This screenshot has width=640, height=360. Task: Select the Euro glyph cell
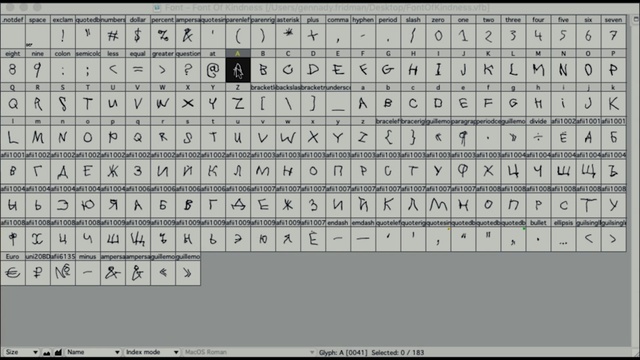13,269
